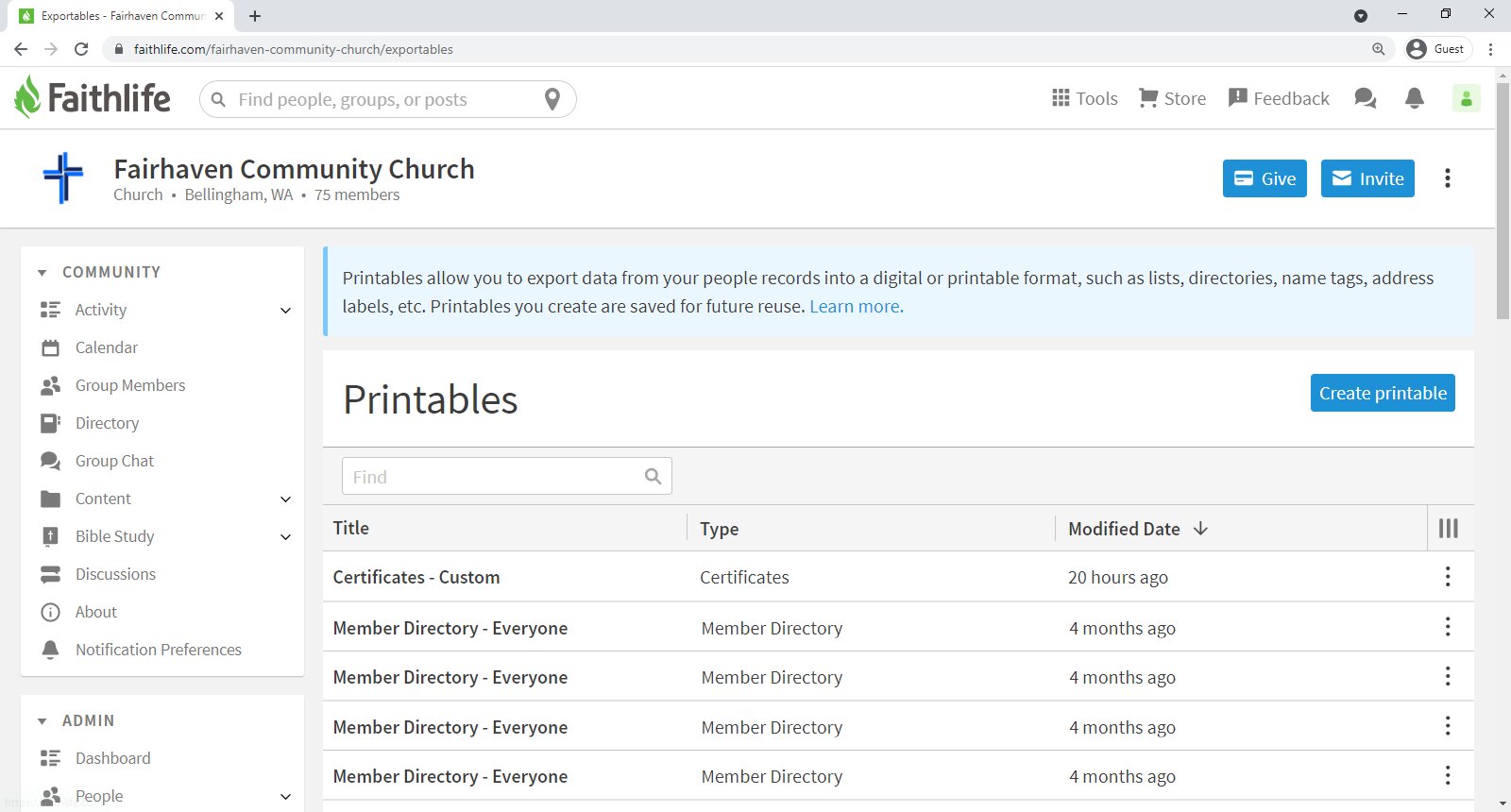Reload the page with browser refresh

point(81,49)
